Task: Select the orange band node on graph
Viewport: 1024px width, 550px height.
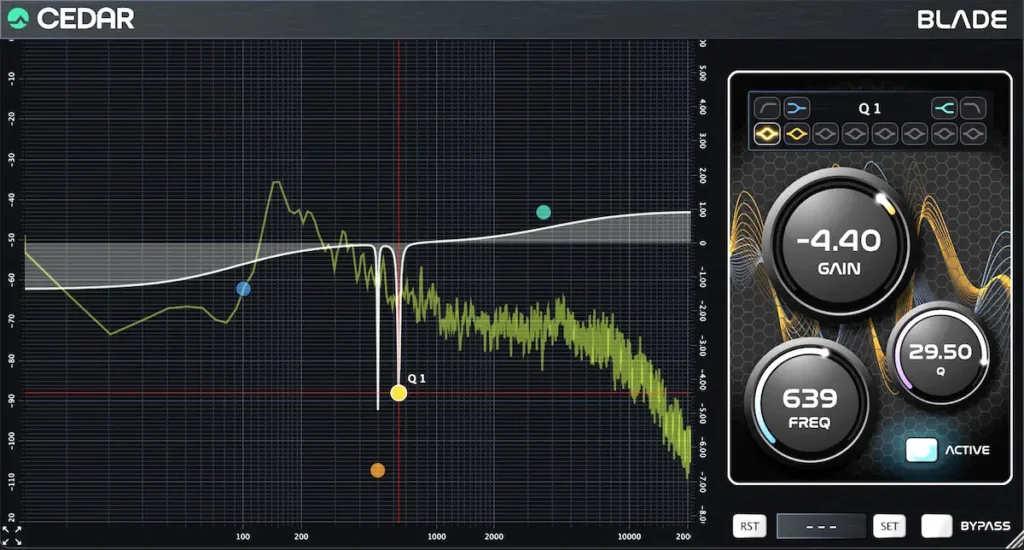Action: point(377,470)
